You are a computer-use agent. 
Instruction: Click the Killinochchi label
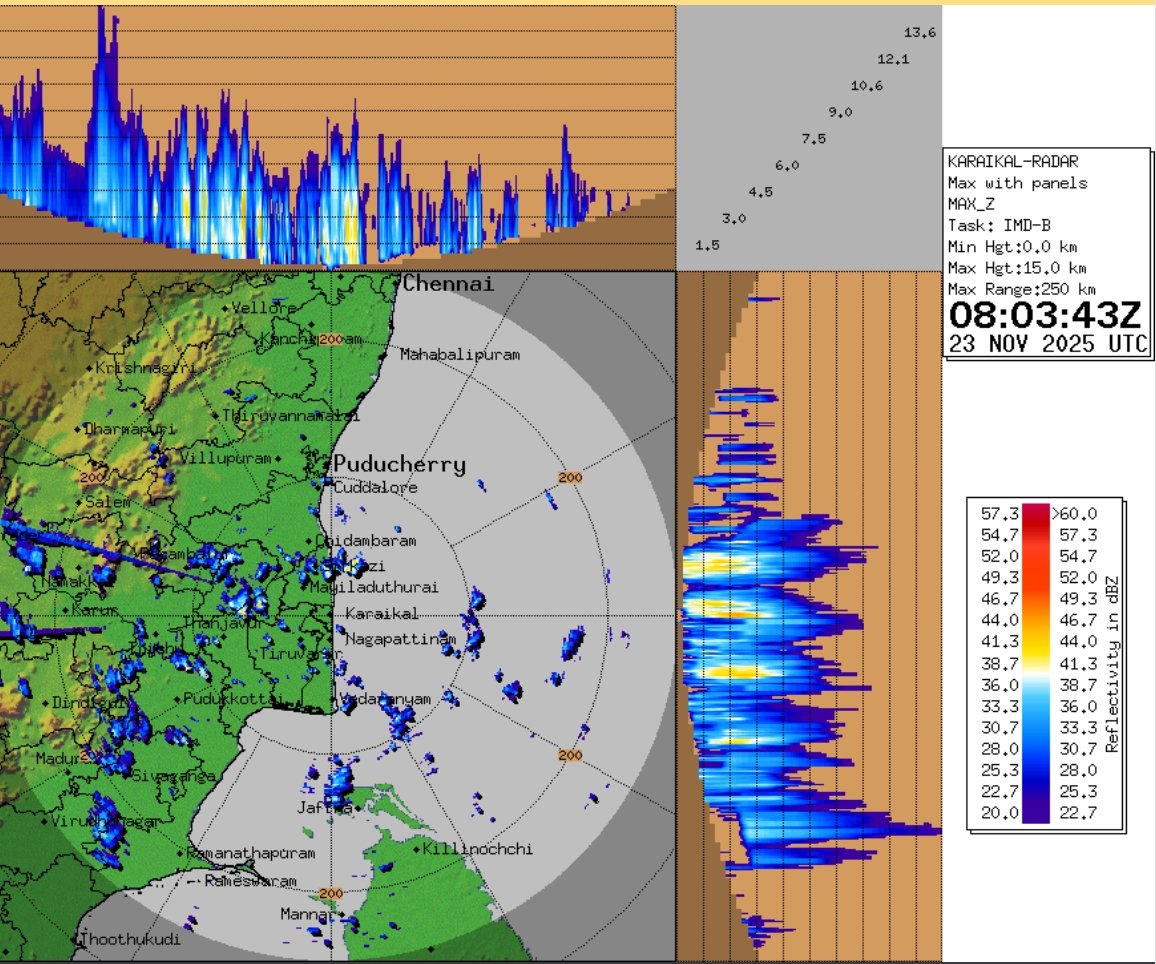coord(477,849)
